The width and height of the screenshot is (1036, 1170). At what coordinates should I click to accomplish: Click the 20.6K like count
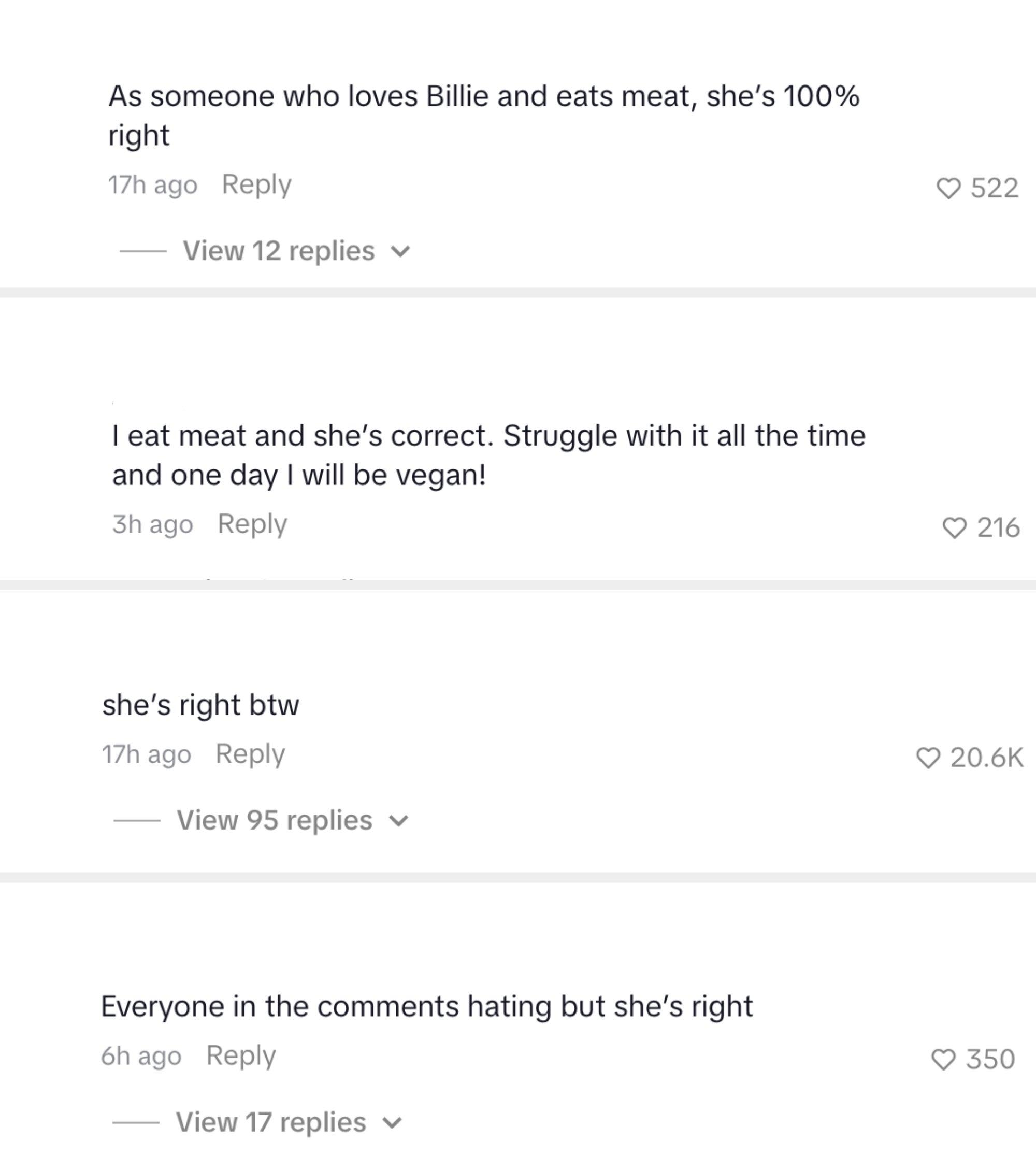(x=986, y=758)
